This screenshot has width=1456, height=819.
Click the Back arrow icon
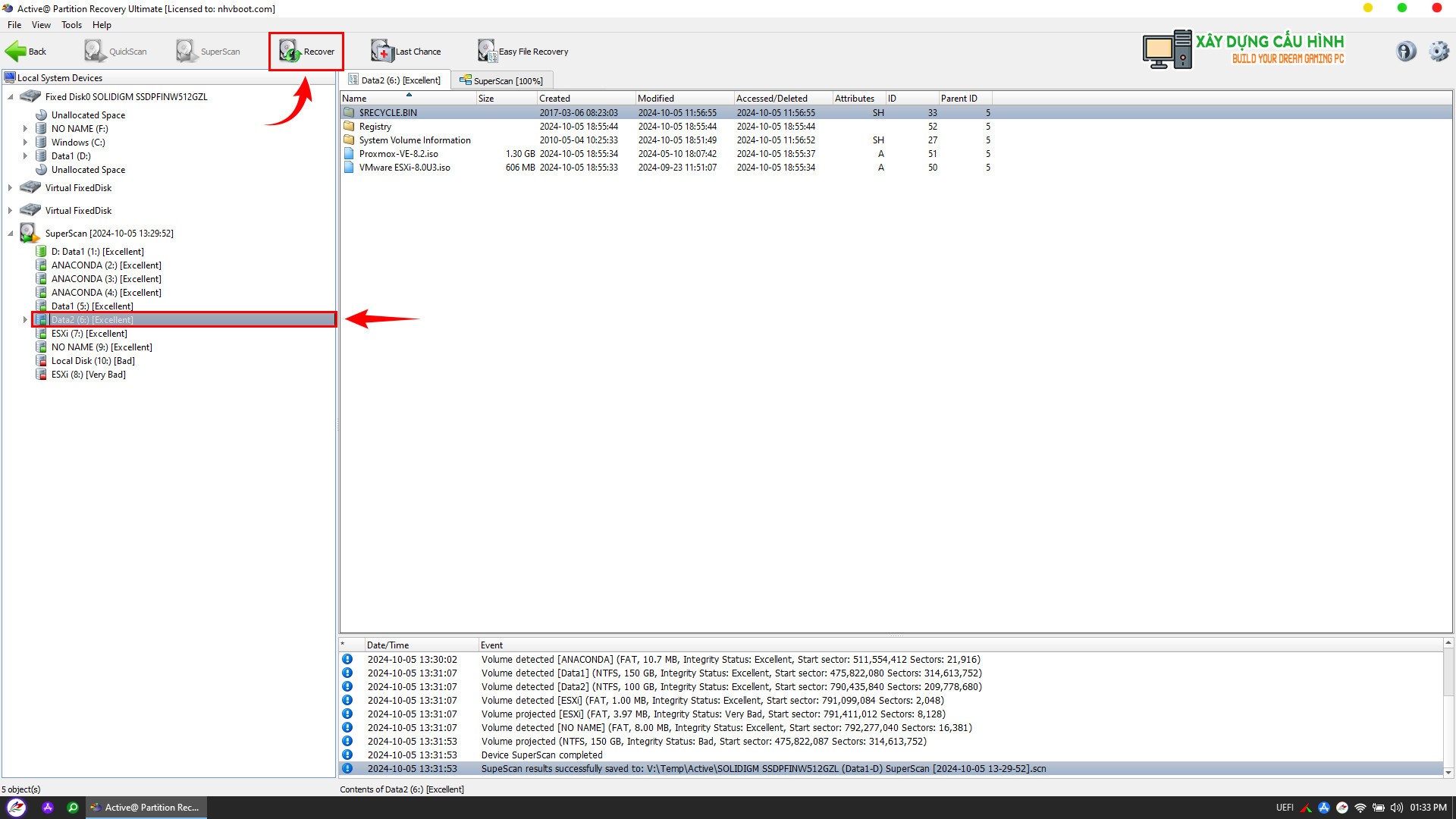[x=15, y=52]
